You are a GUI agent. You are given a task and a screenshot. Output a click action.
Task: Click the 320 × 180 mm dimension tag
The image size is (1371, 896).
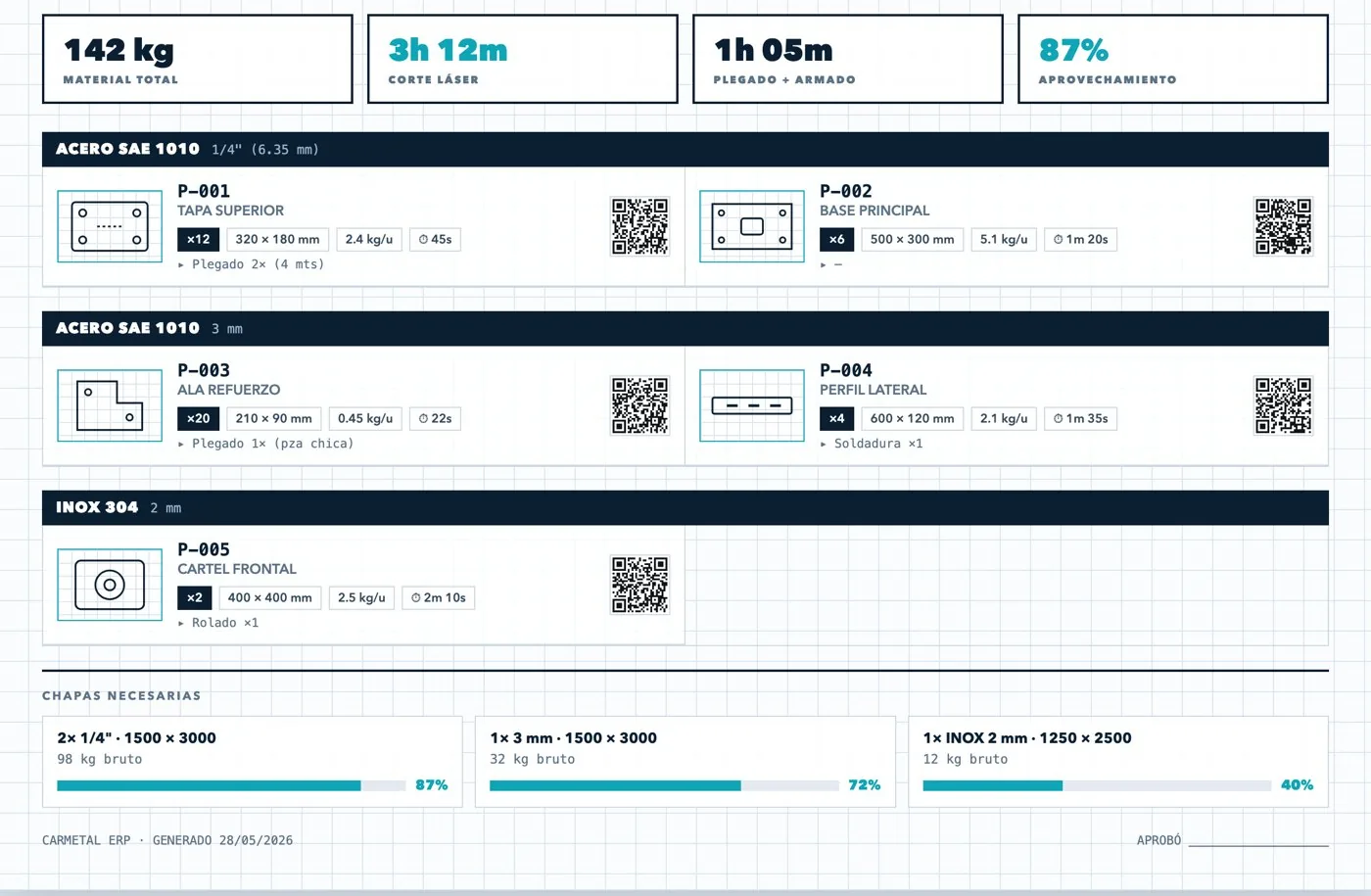tap(277, 240)
